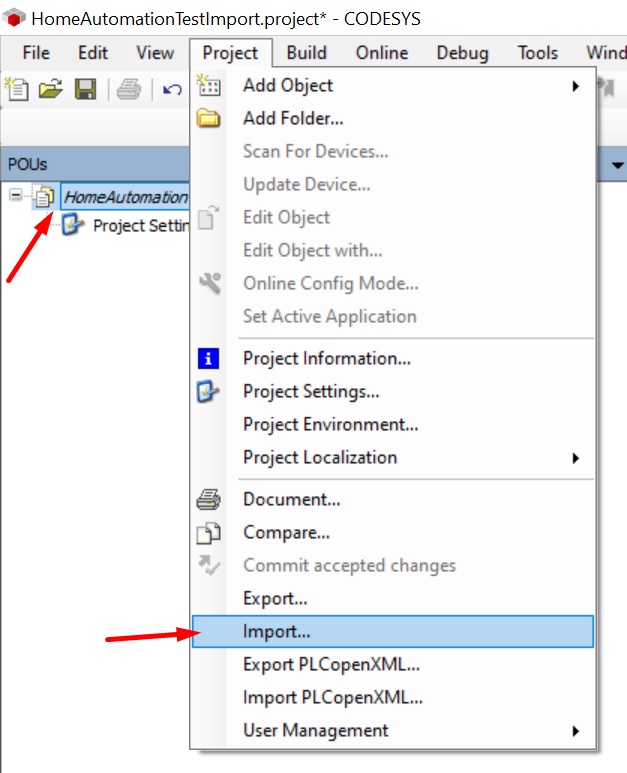Click the Project Settings menu icon
627x773 pixels.
[x=209, y=391]
